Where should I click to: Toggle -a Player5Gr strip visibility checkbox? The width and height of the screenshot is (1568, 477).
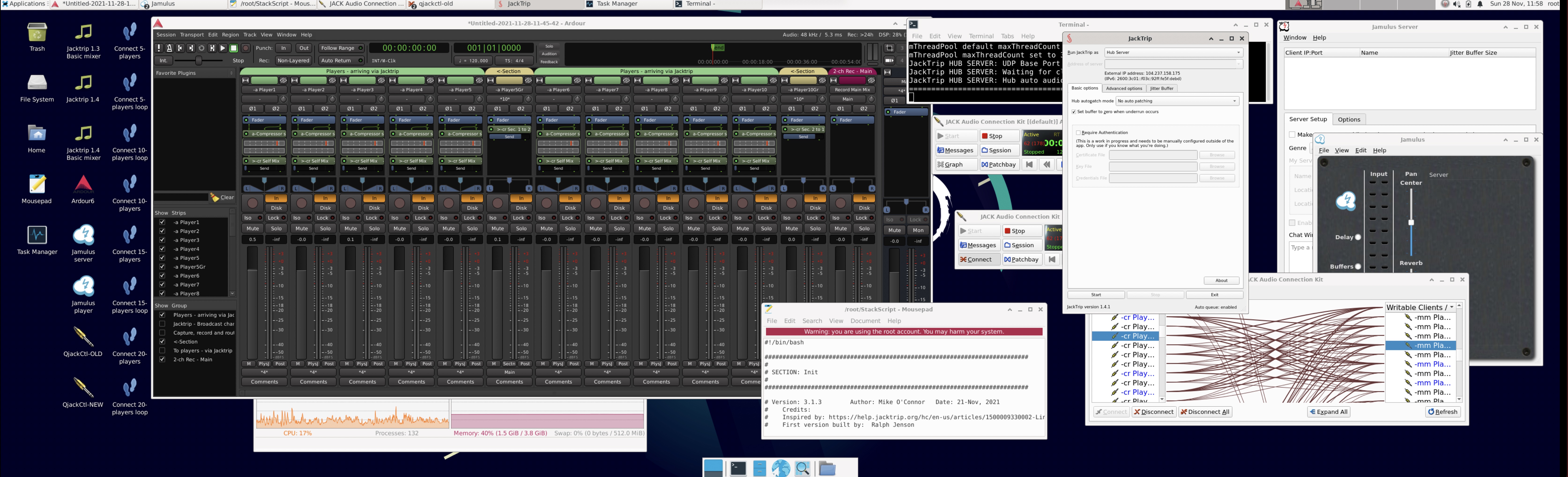coord(162,267)
